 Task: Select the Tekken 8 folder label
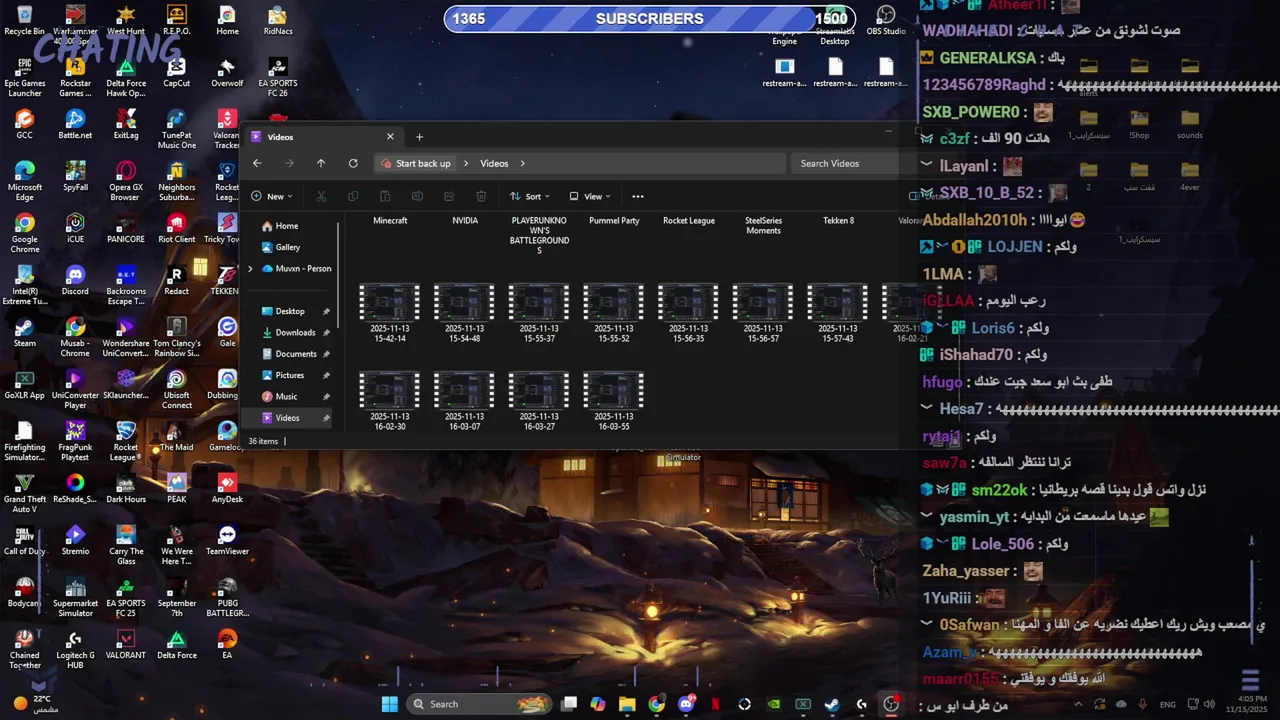pos(838,220)
